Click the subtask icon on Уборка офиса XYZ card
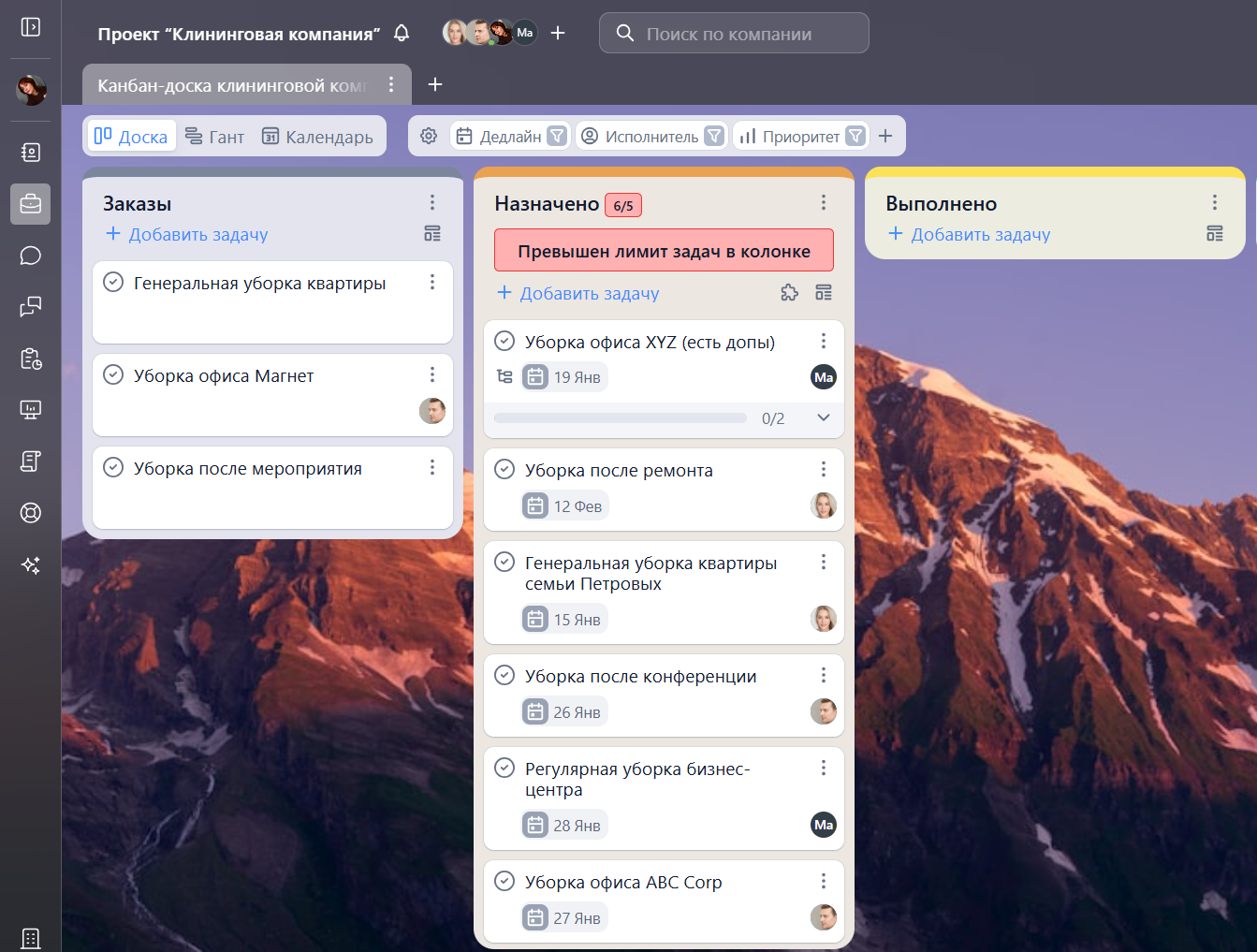This screenshot has width=1257, height=952. point(504,376)
